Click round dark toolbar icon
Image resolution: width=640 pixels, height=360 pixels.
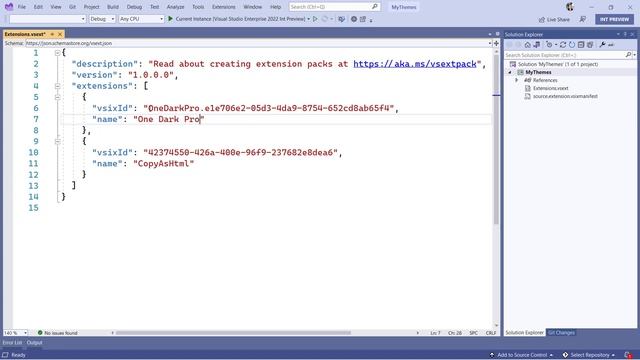point(354,19)
